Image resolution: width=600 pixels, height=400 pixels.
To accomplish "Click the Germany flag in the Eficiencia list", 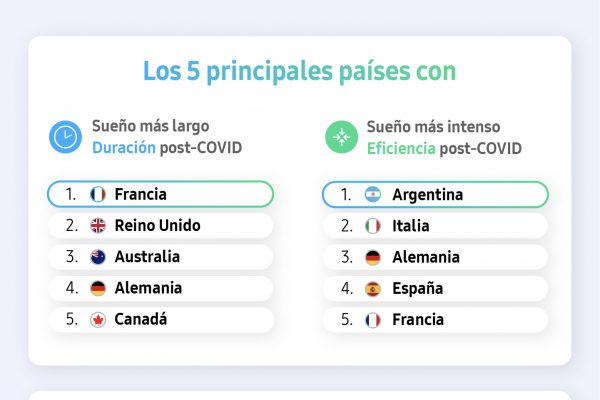I will [x=373, y=257].
